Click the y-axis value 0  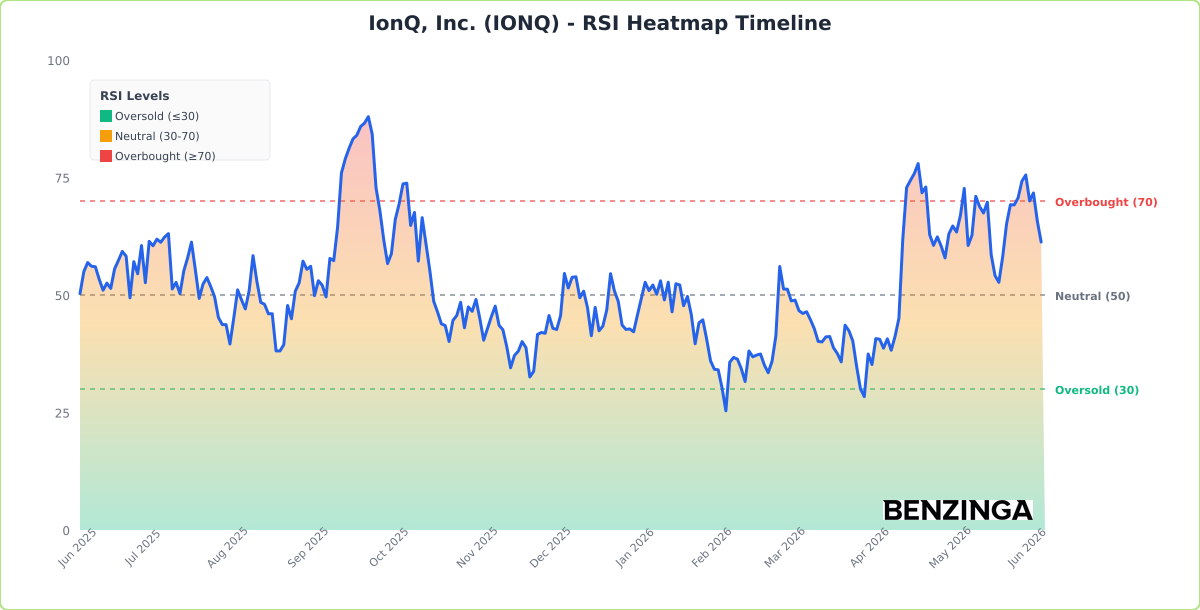tap(66, 531)
